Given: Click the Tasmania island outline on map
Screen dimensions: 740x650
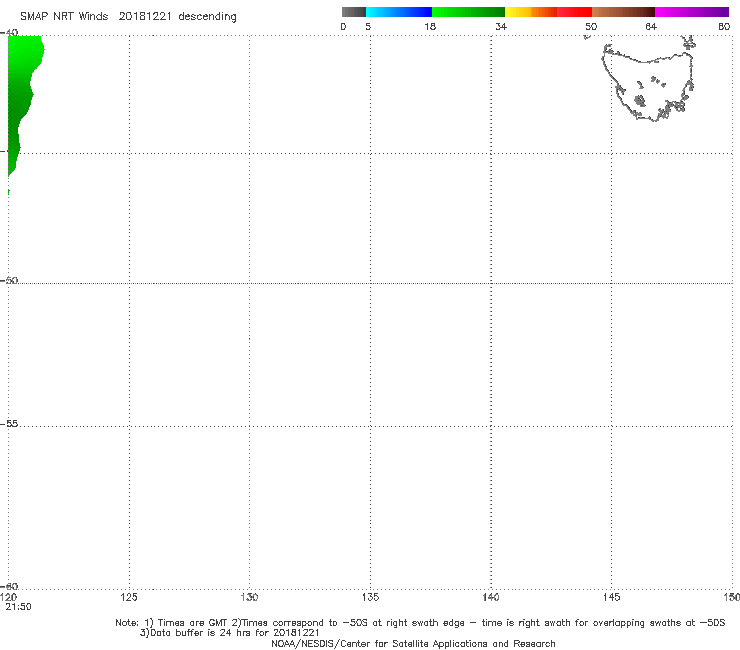Looking at the screenshot, I should 648,85.
